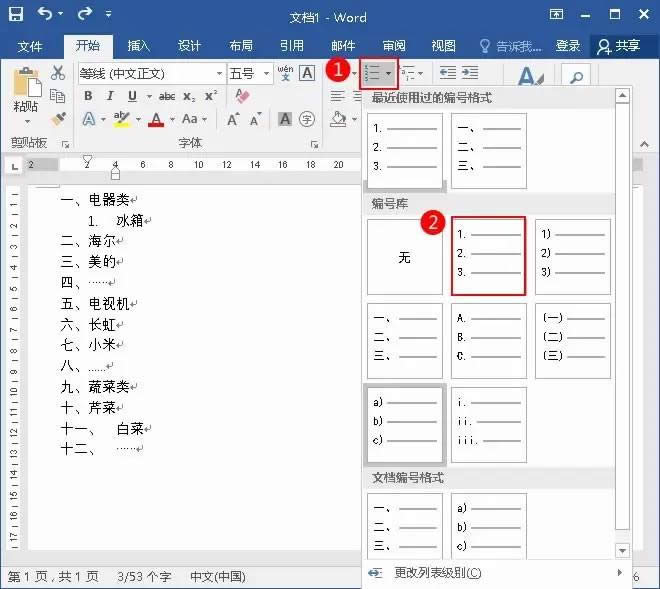Screen dimensions: 660x589
Task: Toggle Bold formatting
Action: [x=88, y=96]
